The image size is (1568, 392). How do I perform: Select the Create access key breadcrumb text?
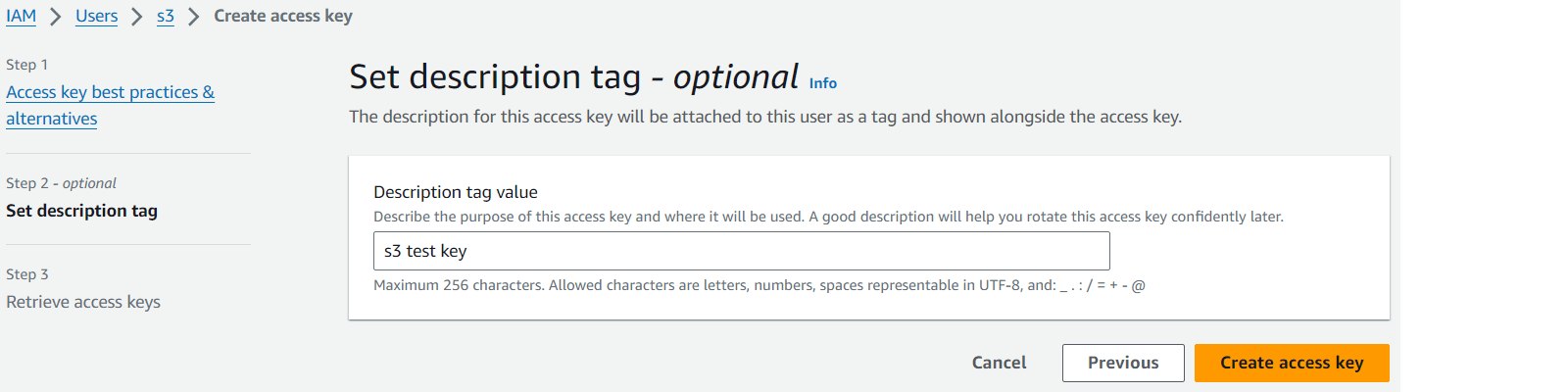283,16
